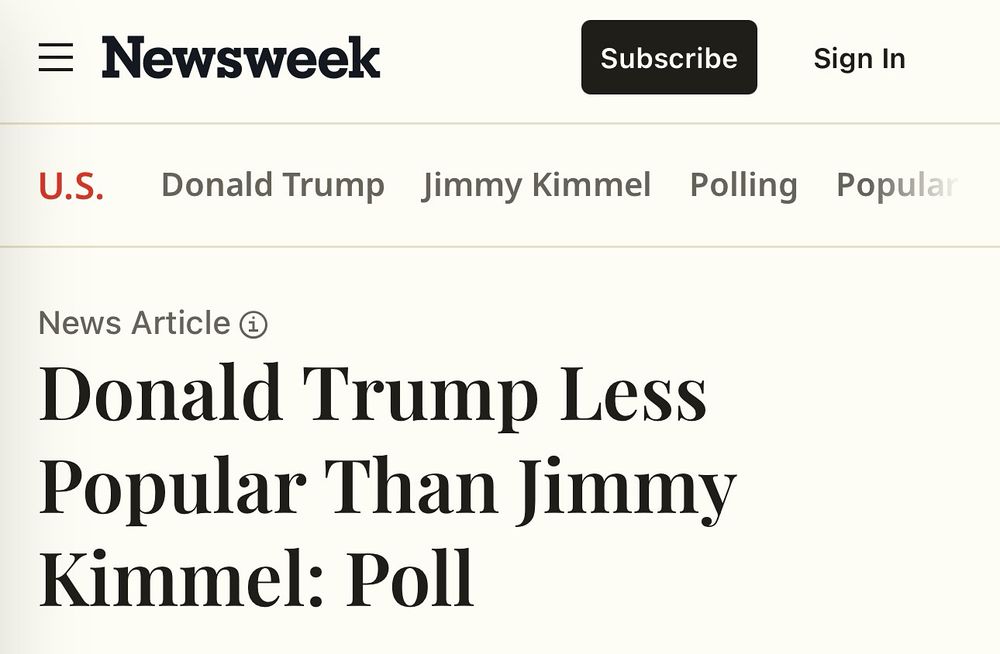Image resolution: width=1000 pixels, height=654 pixels.
Task: Click the Sign In link
Action: point(859,58)
